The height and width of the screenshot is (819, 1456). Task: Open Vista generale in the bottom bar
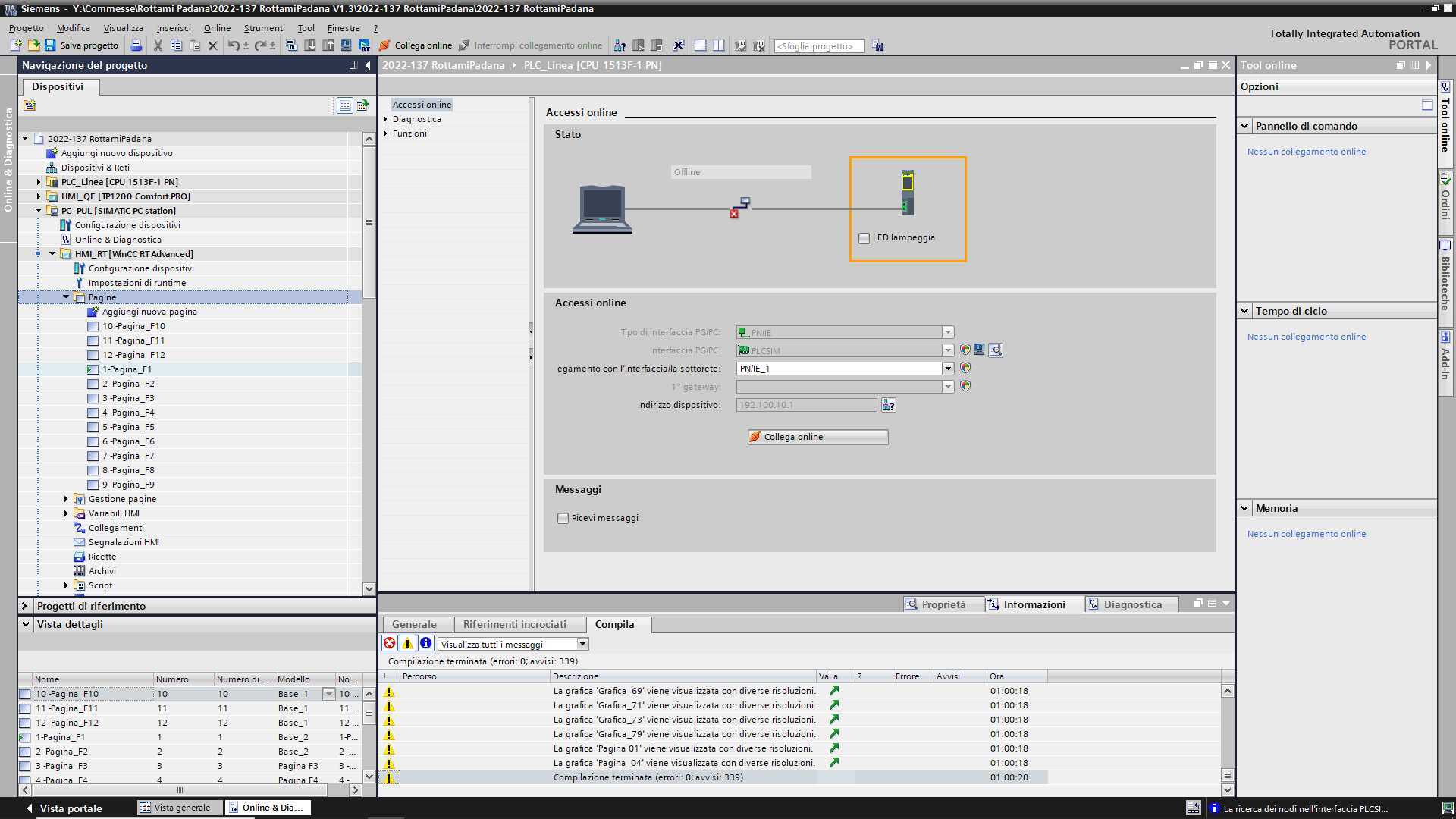pyautogui.click(x=180, y=808)
